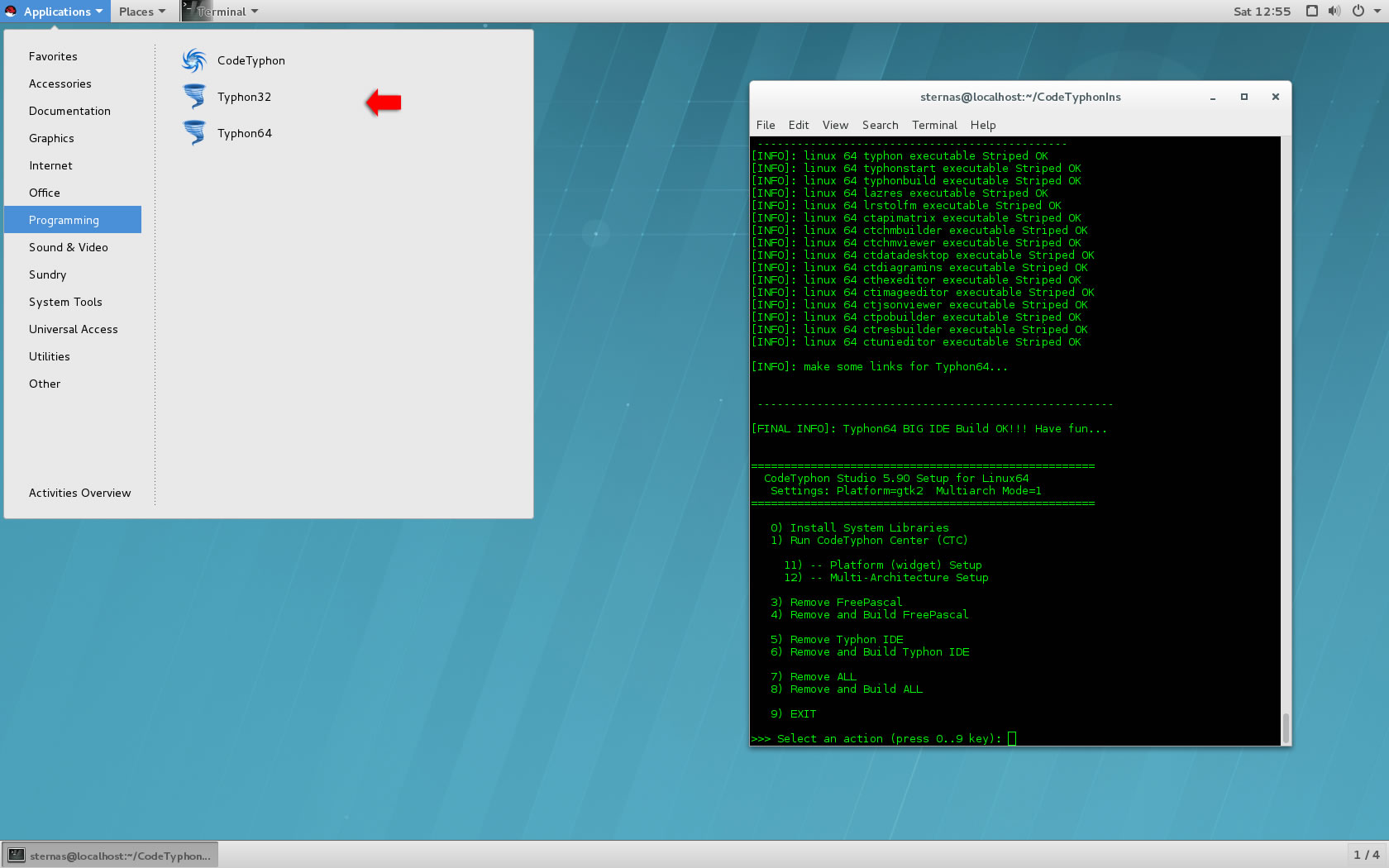1389x868 pixels.
Task: Click the 1 / 4 workspace switcher
Action: pyautogui.click(x=1366, y=855)
